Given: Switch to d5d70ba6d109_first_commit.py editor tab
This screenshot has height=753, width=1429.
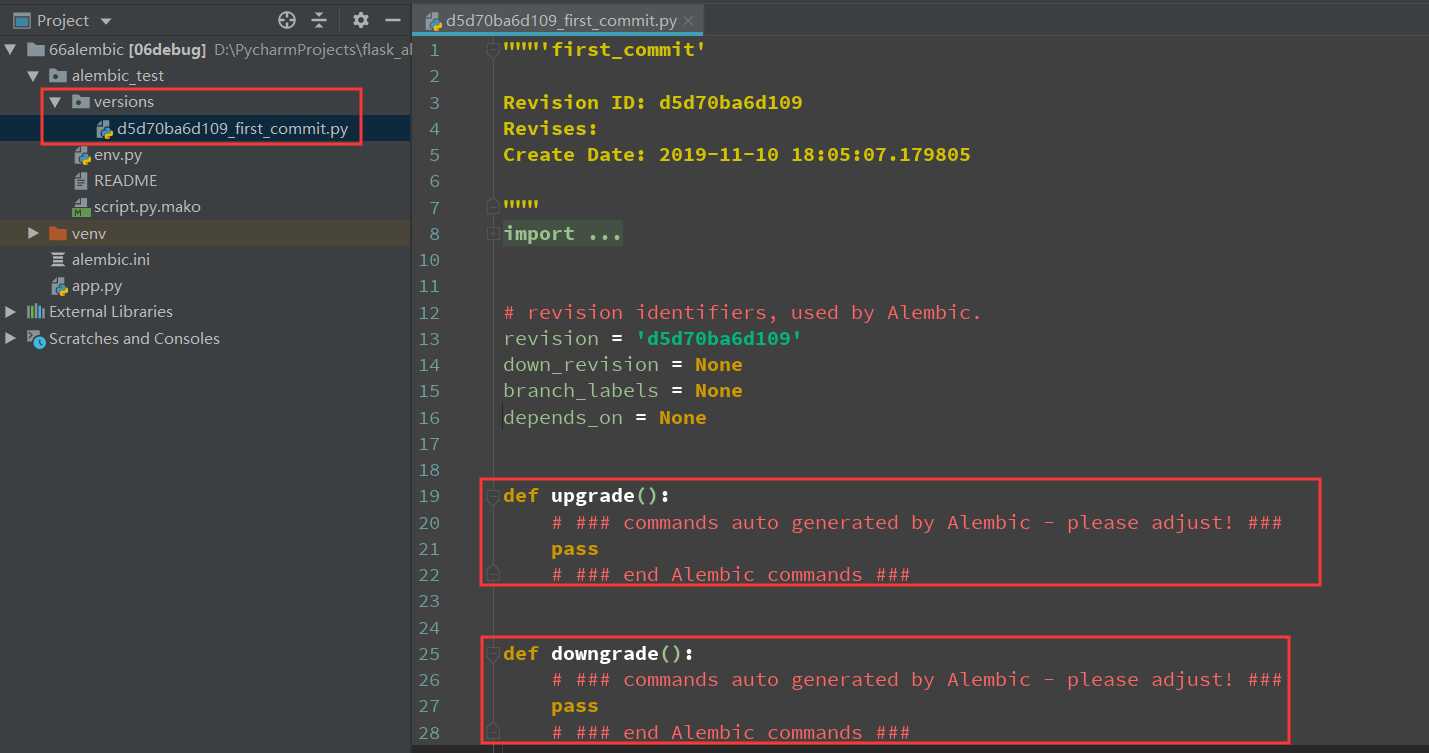Looking at the screenshot, I should 562,21.
